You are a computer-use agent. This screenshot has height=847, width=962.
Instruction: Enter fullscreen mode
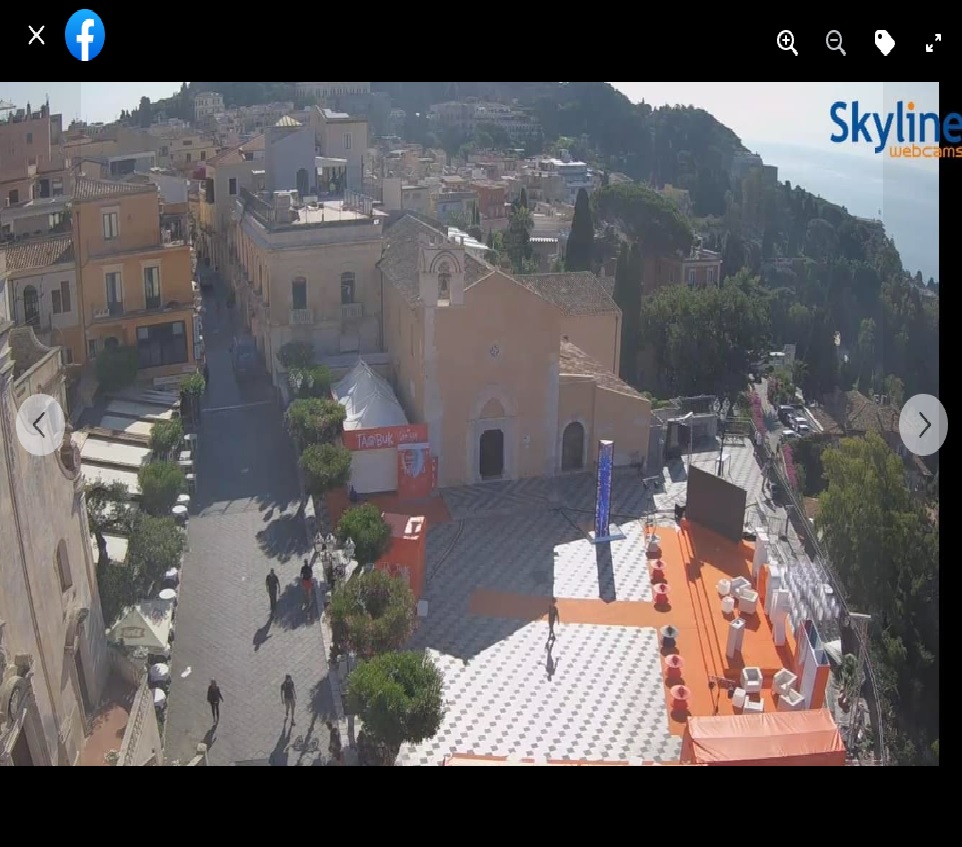click(933, 43)
